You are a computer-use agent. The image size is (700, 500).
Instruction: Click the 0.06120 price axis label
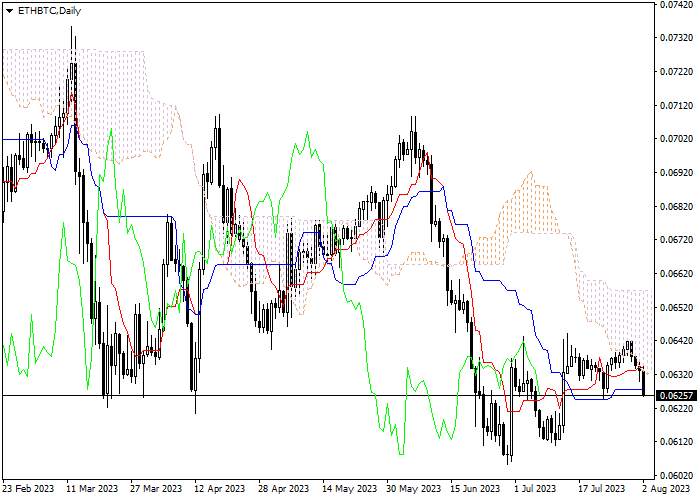677,442
